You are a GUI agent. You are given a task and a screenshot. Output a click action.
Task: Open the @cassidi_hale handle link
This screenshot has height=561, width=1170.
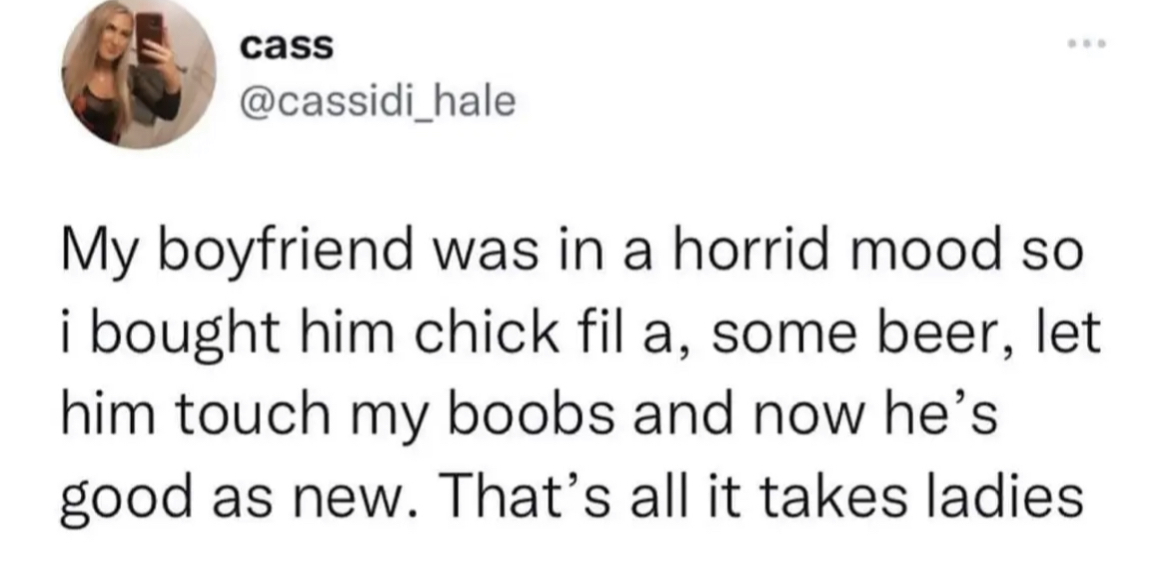coord(378,102)
